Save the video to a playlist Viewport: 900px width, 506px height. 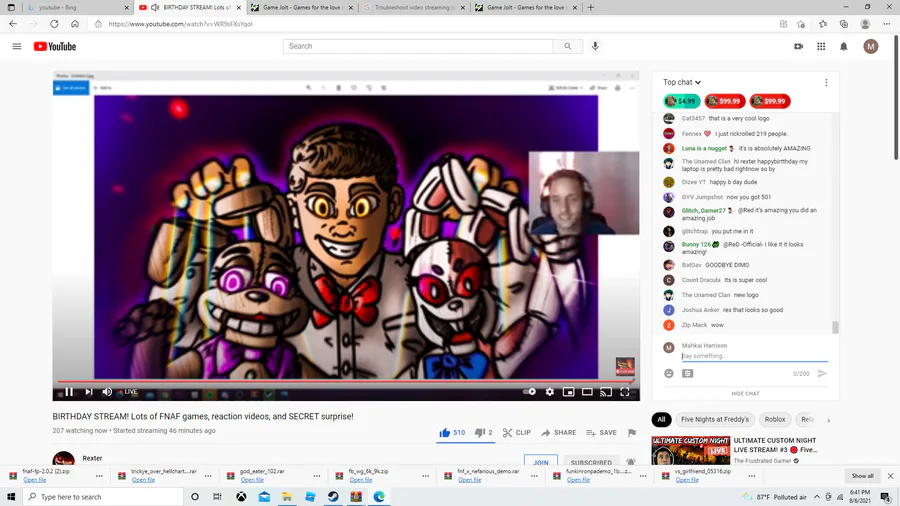point(601,433)
